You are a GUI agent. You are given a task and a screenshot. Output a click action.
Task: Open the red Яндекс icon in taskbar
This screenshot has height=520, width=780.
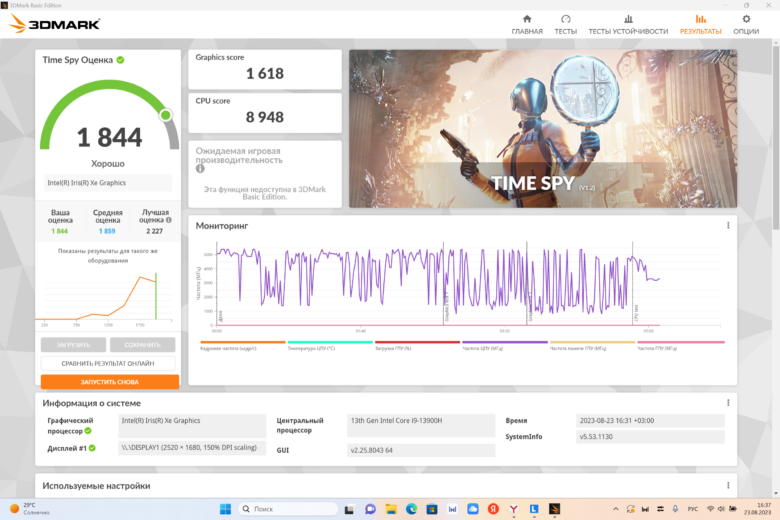coord(493,509)
